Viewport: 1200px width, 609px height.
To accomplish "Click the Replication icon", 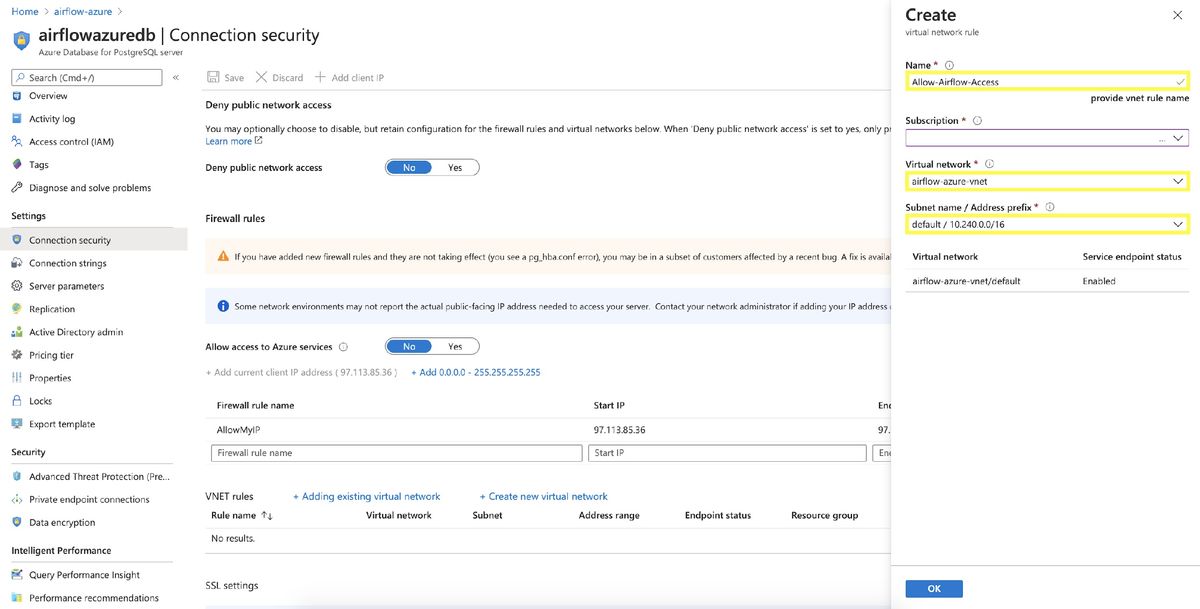I will click(x=17, y=309).
